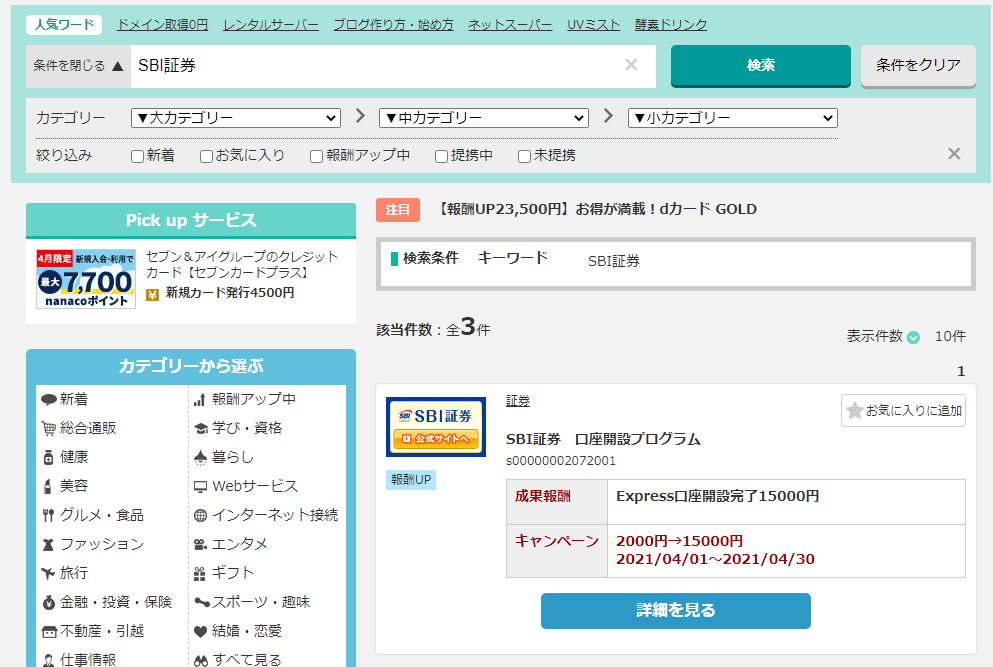
Task: Open the 結婚・恋愛 heart category
Action: 237,631
